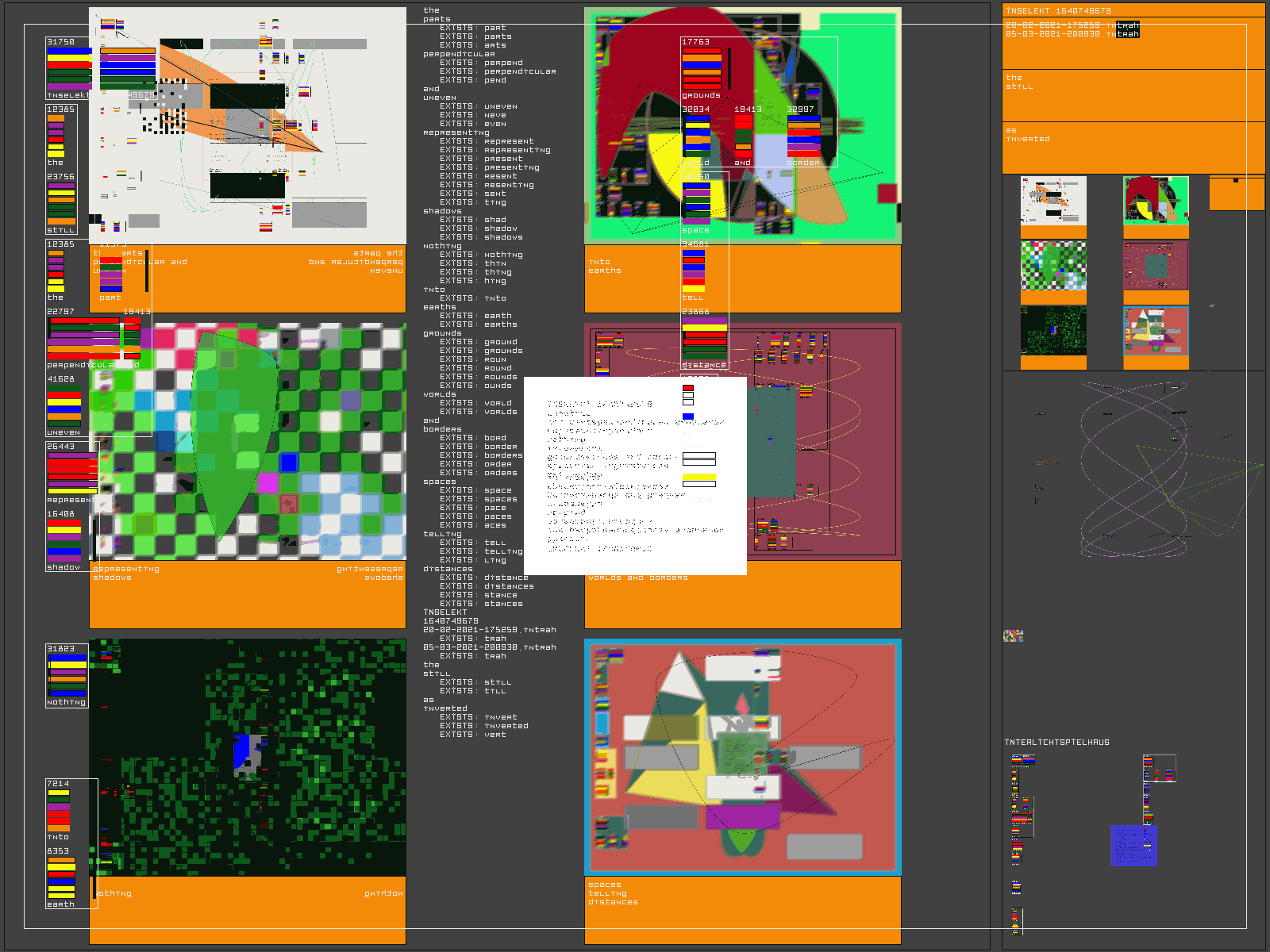Select the green and red shapes thumbnail
The width and height of the screenshot is (1270, 952).
click(1156, 200)
